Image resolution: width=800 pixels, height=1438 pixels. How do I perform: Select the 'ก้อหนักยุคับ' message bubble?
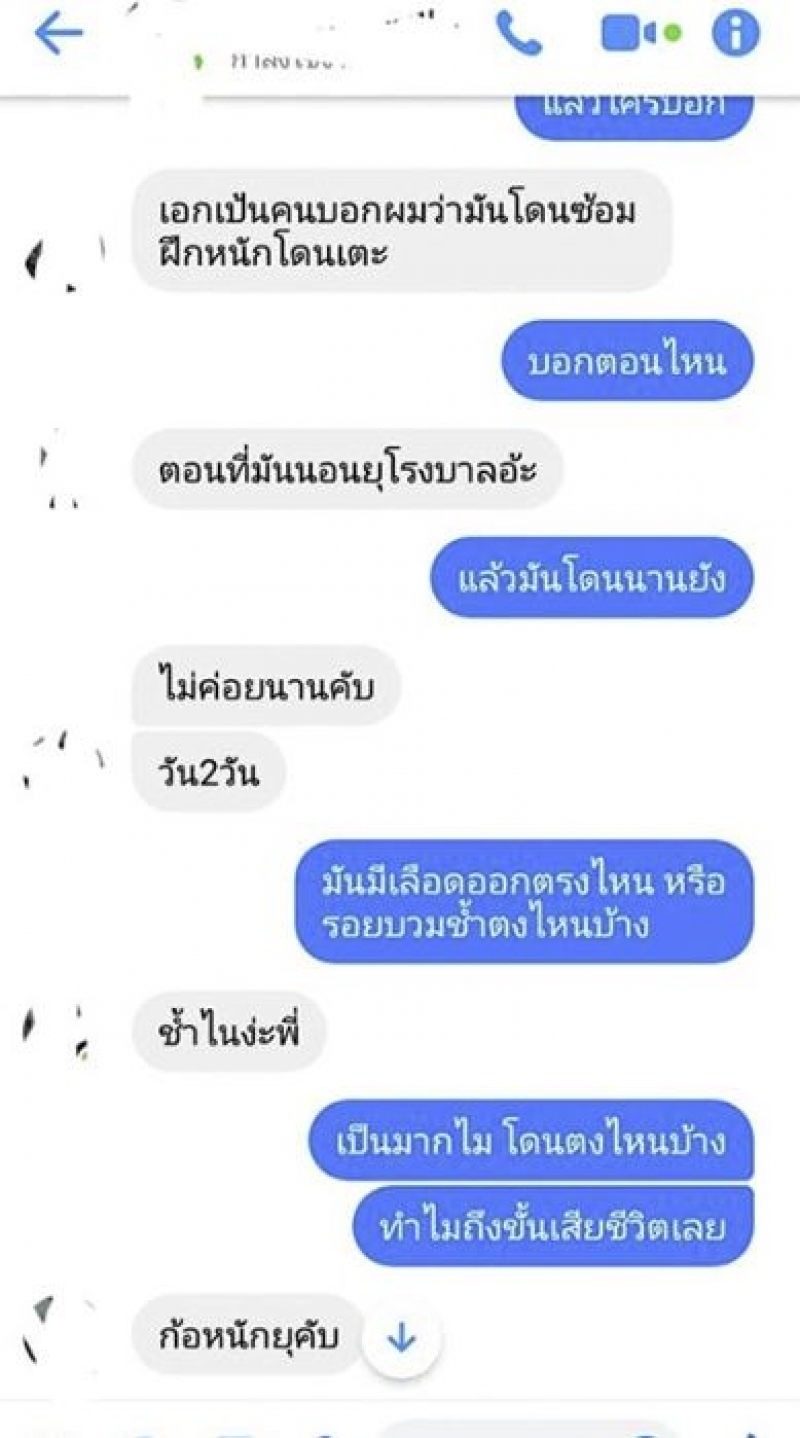249,1334
